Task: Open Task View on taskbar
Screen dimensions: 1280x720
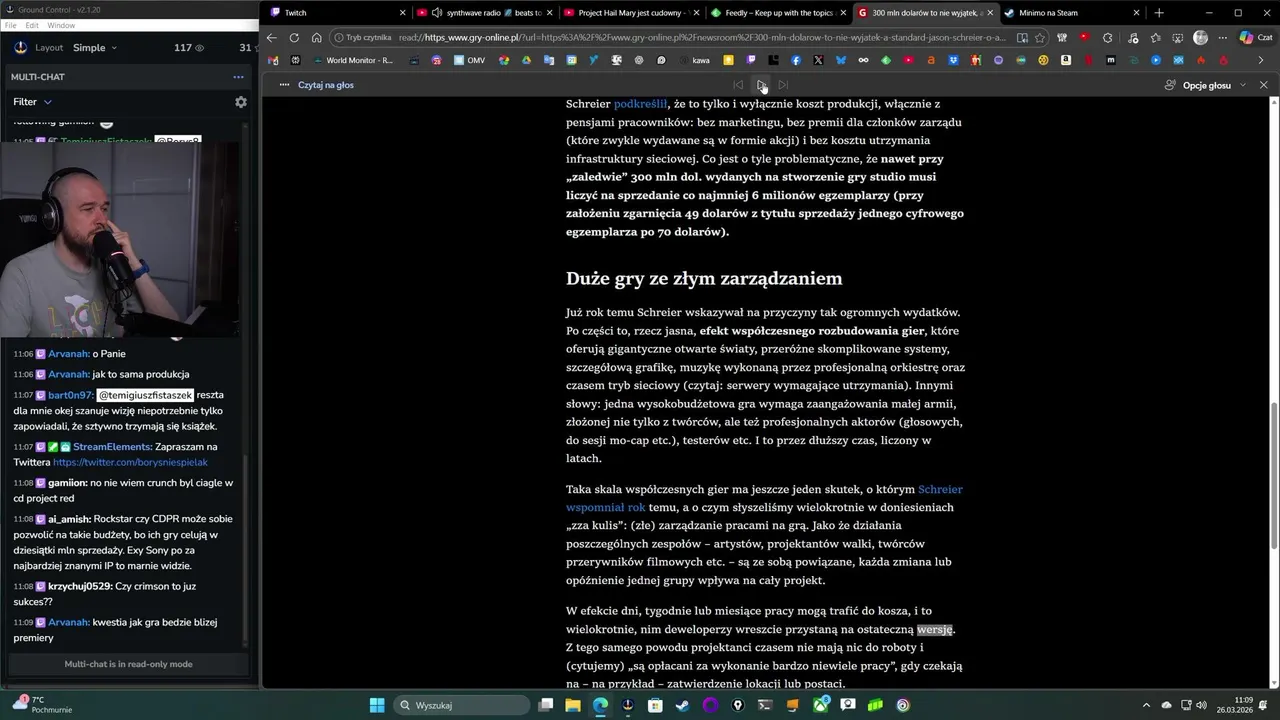Action: point(546,705)
